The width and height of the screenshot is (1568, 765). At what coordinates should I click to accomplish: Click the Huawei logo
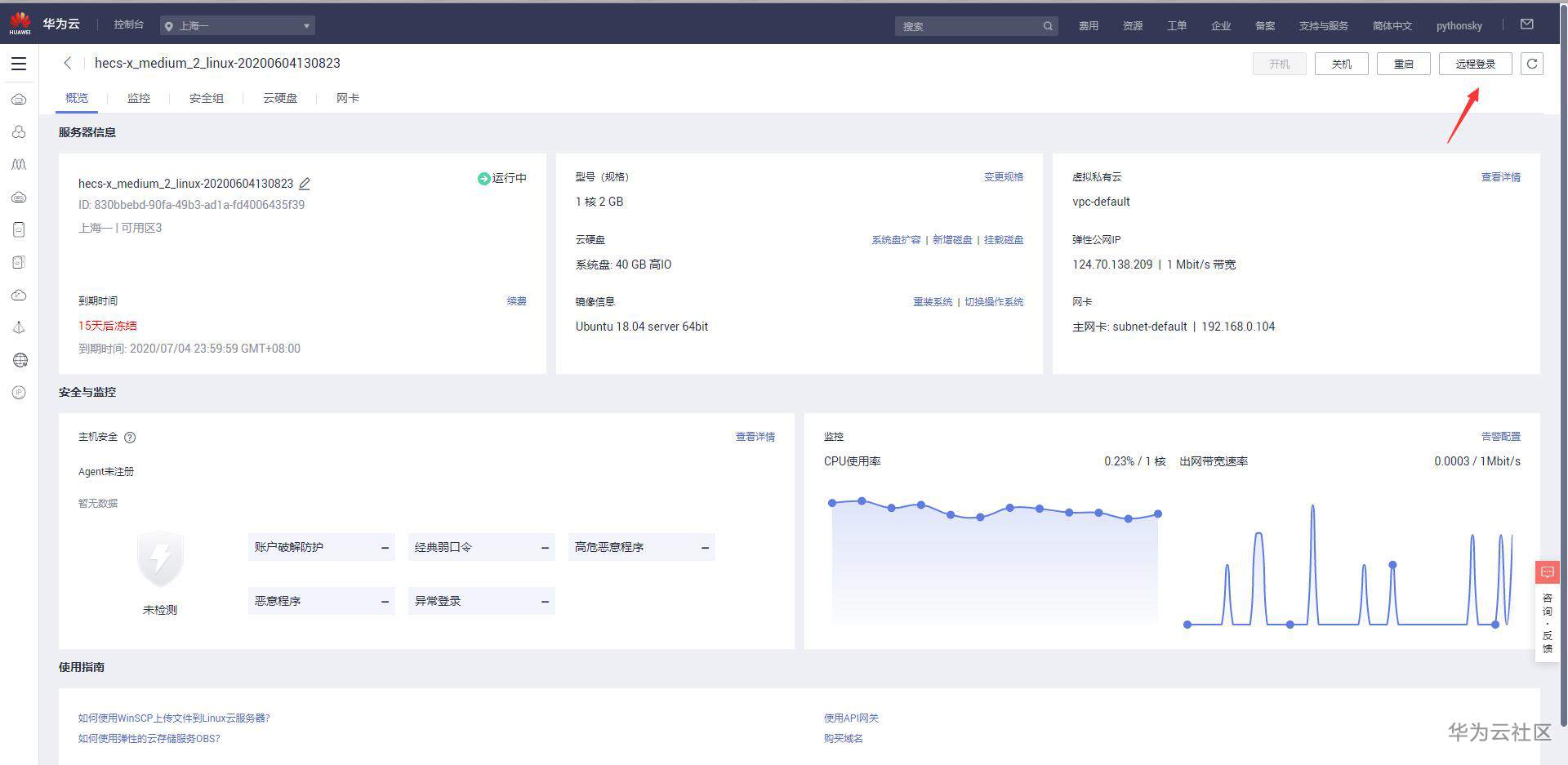20,24
